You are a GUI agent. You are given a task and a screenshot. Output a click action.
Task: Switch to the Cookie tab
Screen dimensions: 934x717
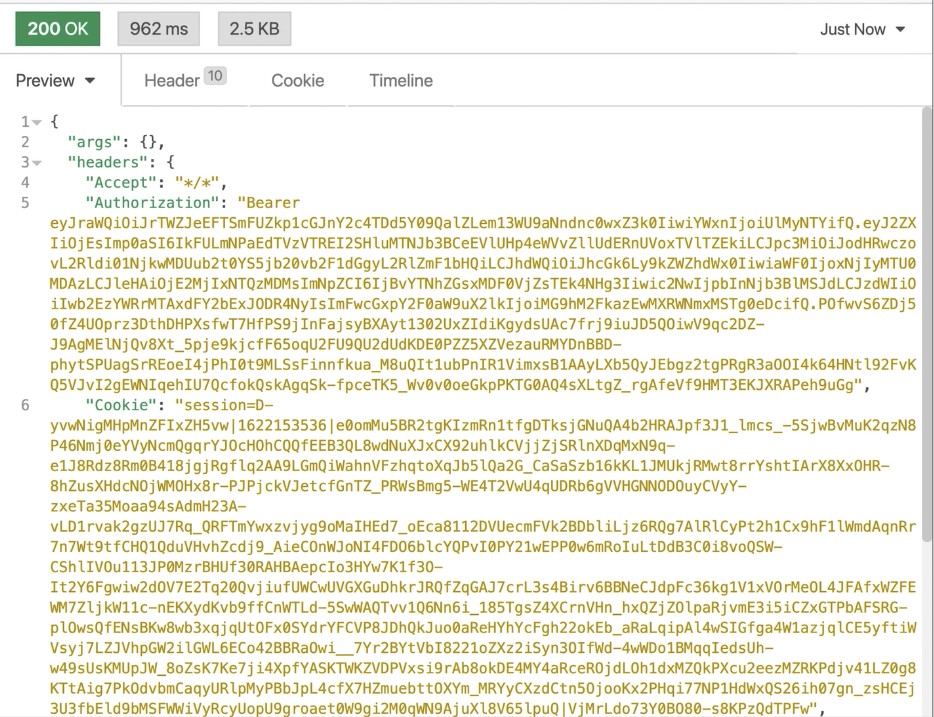point(297,81)
